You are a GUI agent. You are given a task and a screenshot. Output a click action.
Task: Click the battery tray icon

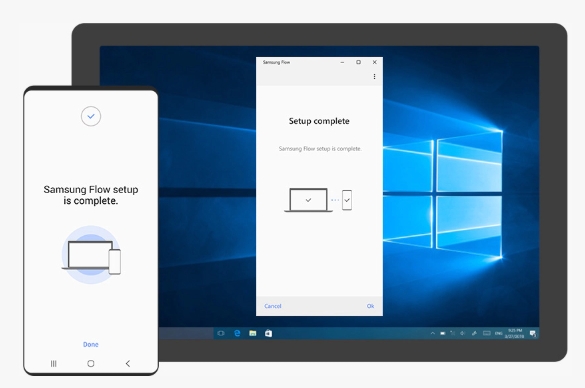pyautogui.click(x=442, y=333)
